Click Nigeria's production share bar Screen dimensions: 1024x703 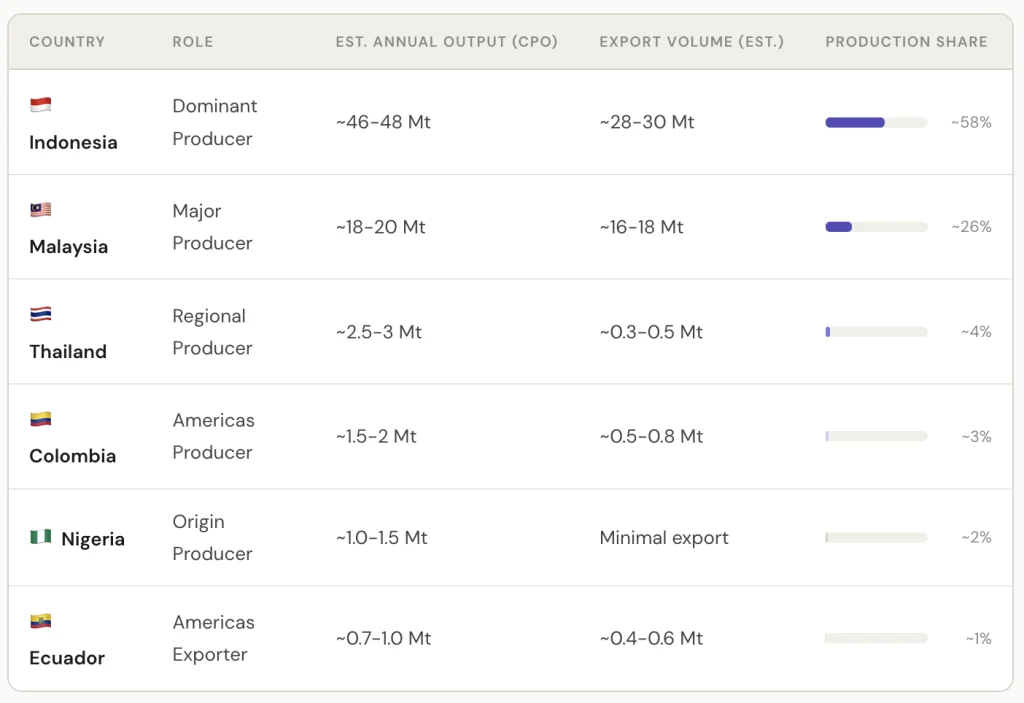click(876, 537)
